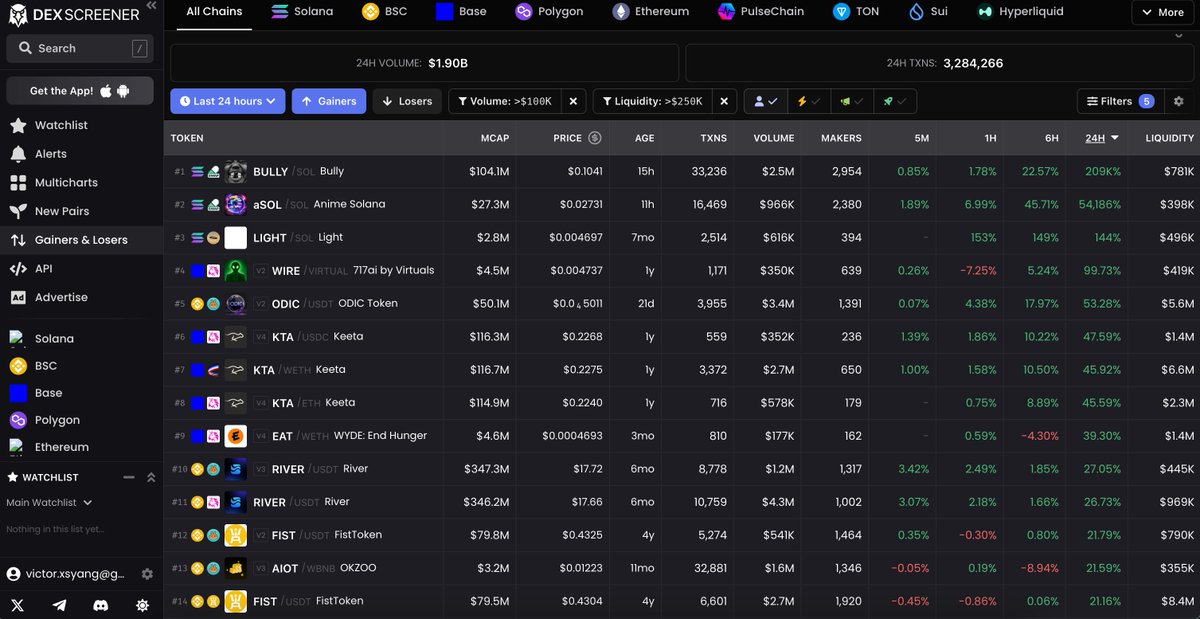Open Gainers & Losers page

[80, 240]
